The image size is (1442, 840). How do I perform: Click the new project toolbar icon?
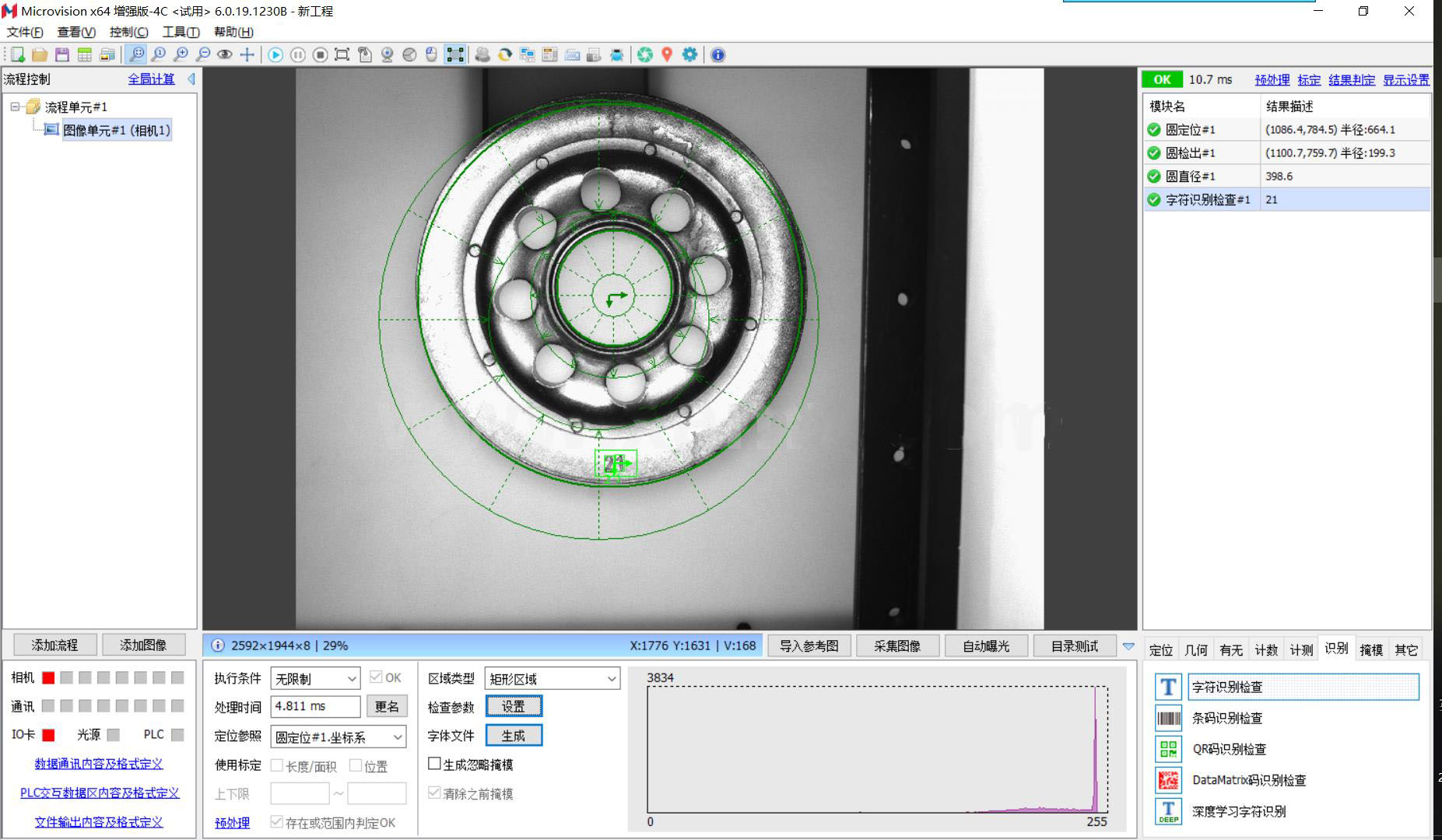pyautogui.click(x=17, y=54)
